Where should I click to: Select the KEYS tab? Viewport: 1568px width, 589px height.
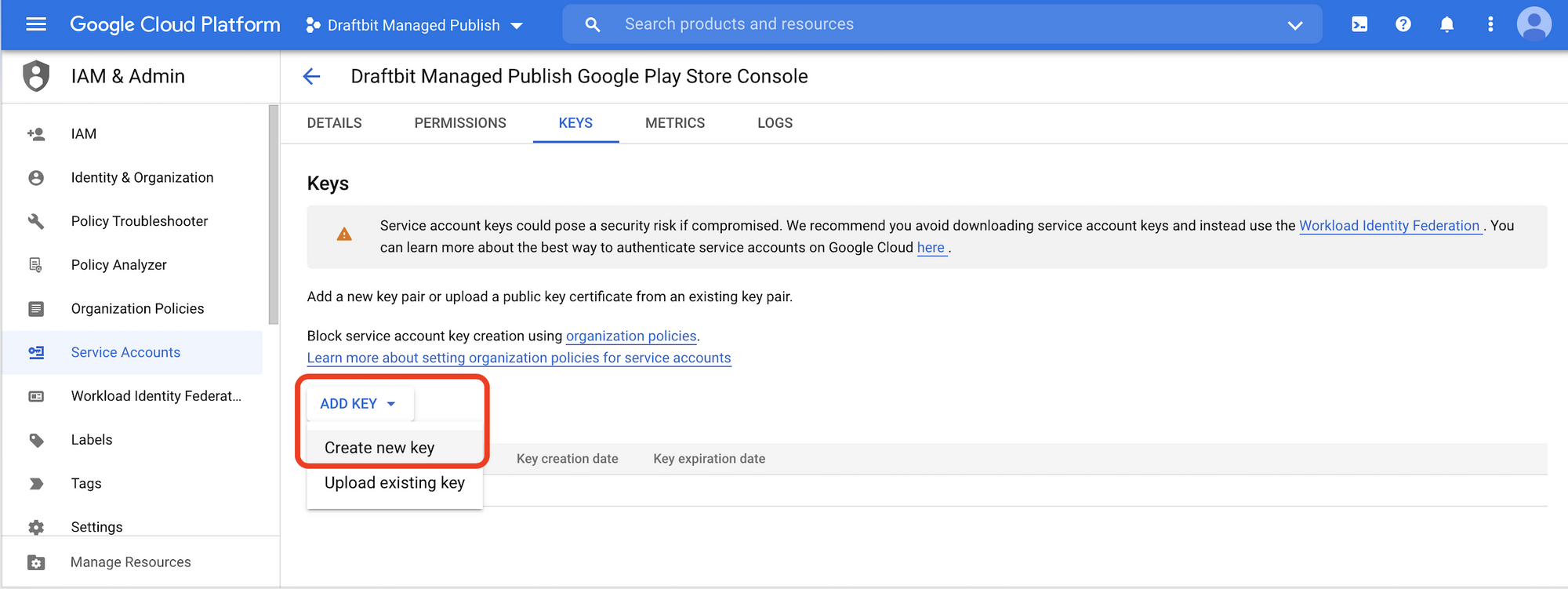[x=575, y=123]
